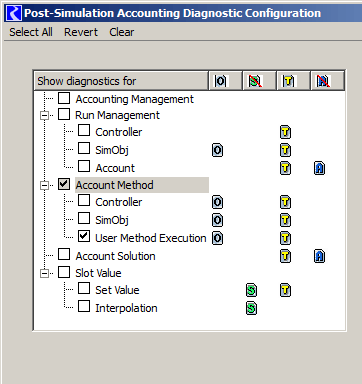The height and width of the screenshot is (384, 362).
Task: Check the Slot Value checkbox
Action: click(64, 272)
